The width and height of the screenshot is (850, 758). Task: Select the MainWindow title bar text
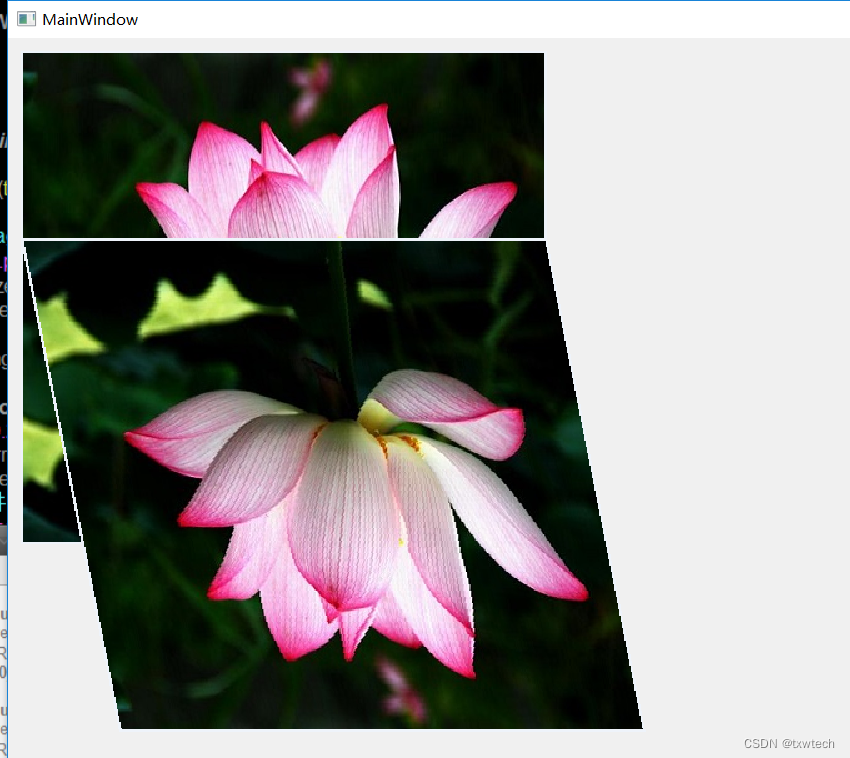pos(86,18)
